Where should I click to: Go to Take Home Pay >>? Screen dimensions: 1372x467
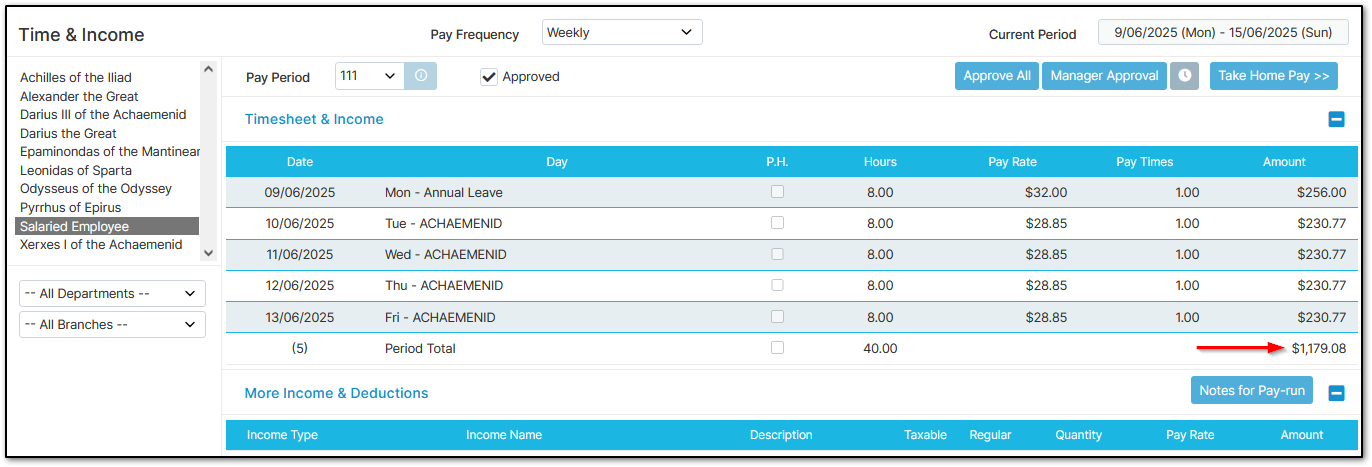pos(1273,76)
